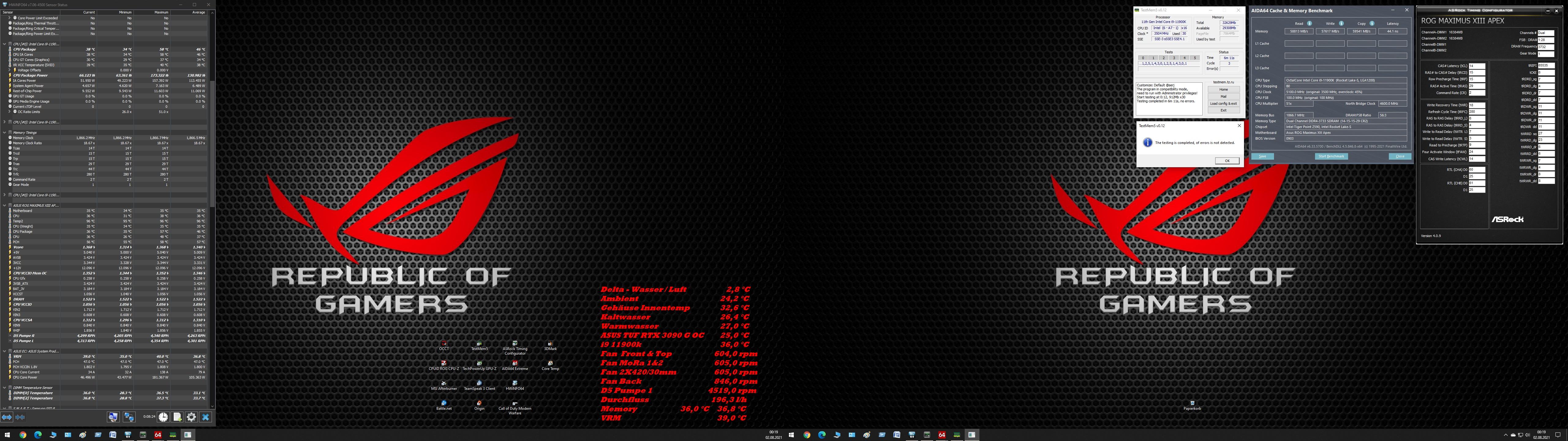Start HWiNFO logging with the sheet icon
The width and height of the screenshot is (1568, 441).
(177, 417)
